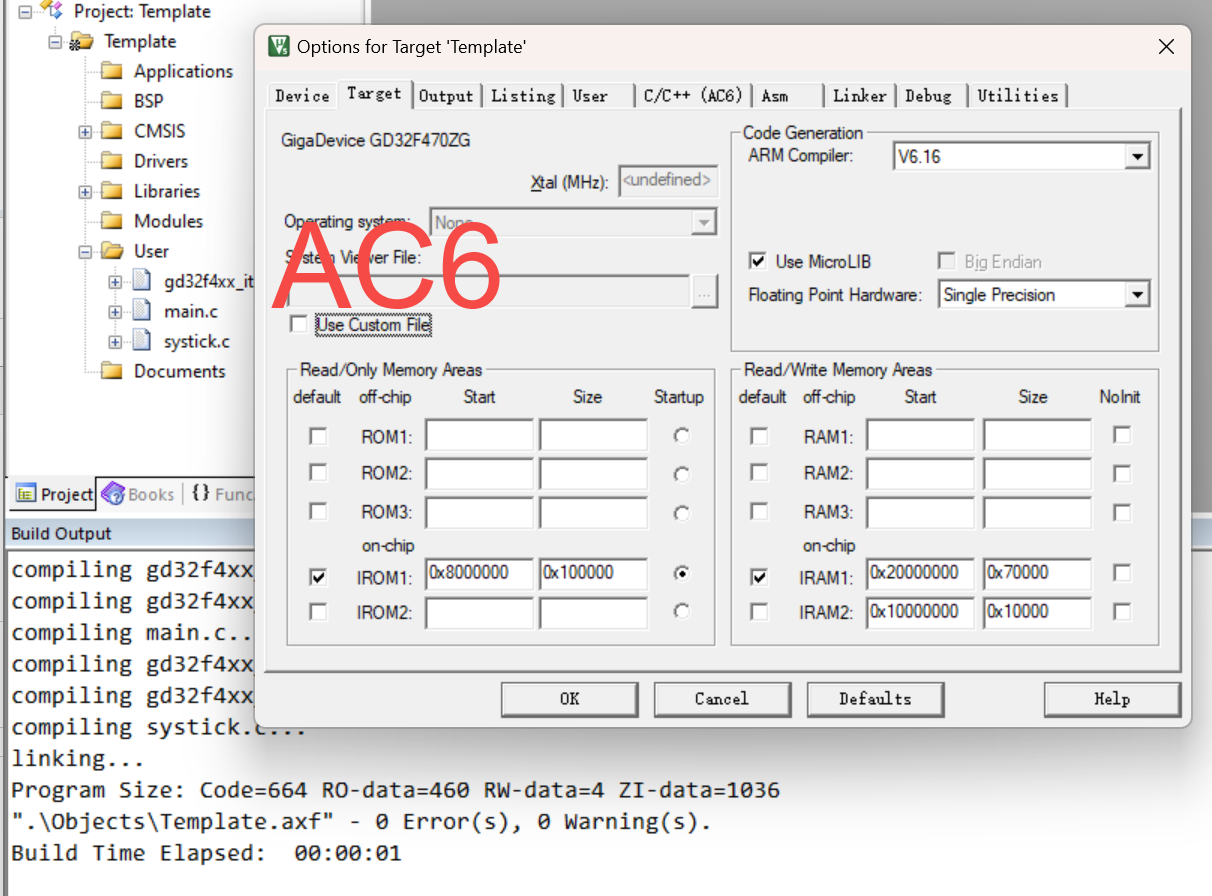Click the Keil icon in dialog title
1212x896 pixels.
(280, 47)
